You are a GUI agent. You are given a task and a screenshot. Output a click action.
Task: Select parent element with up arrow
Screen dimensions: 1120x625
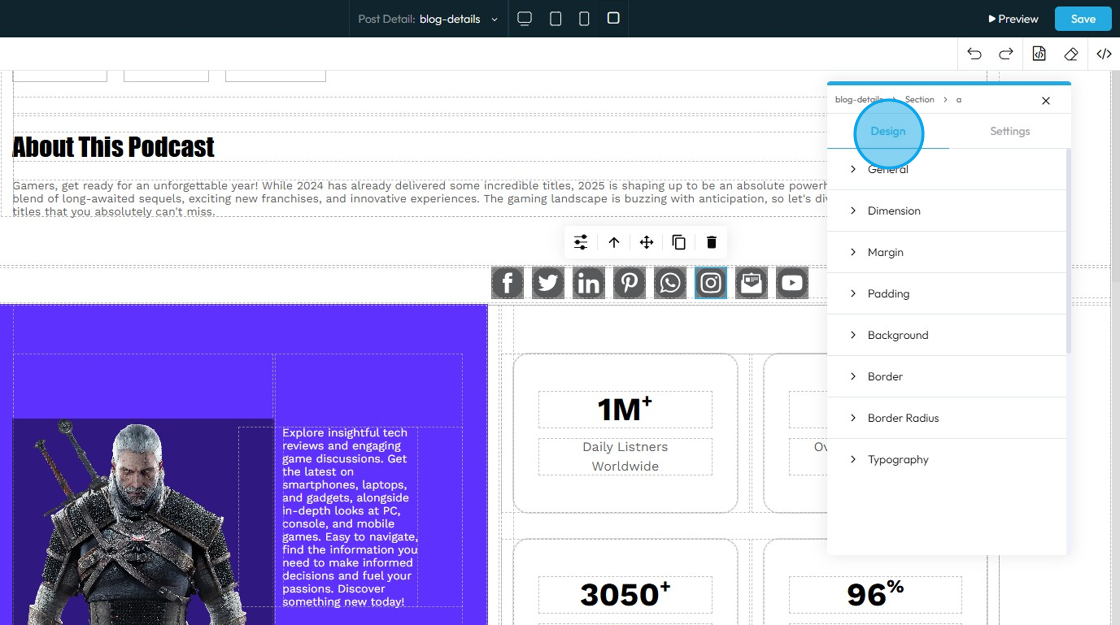point(614,242)
